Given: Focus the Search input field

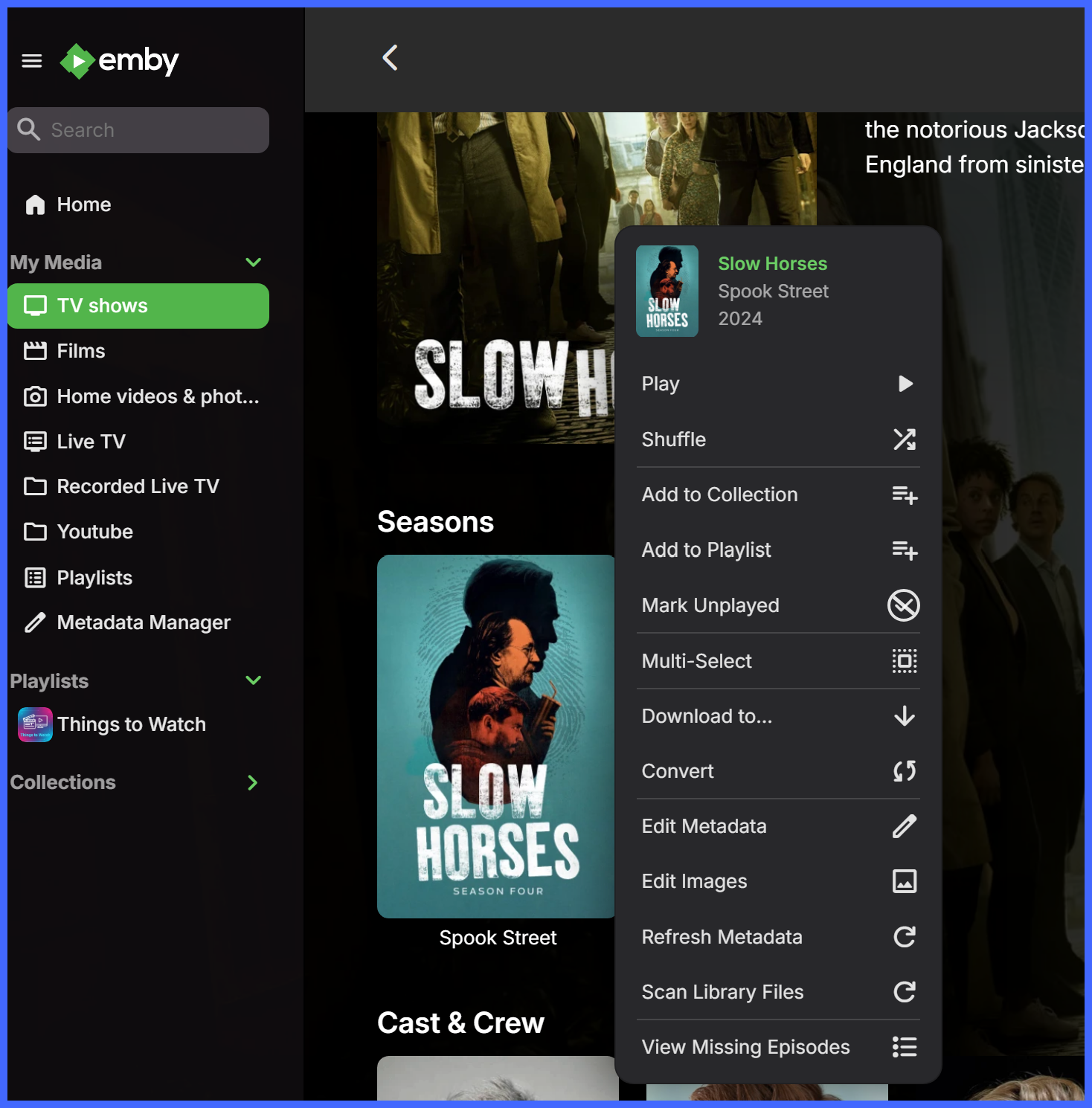Looking at the screenshot, I should pyautogui.click(x=138, y=130).
